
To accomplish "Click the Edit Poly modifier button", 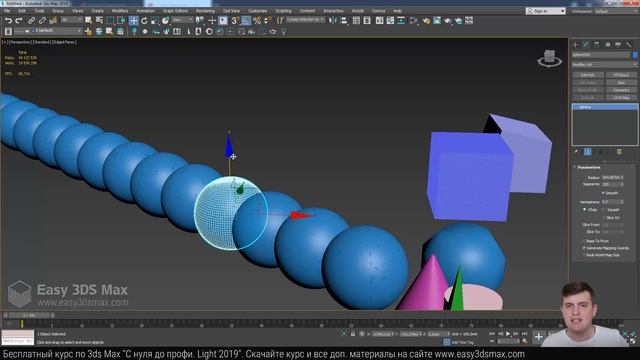I will tap(588, 75).
